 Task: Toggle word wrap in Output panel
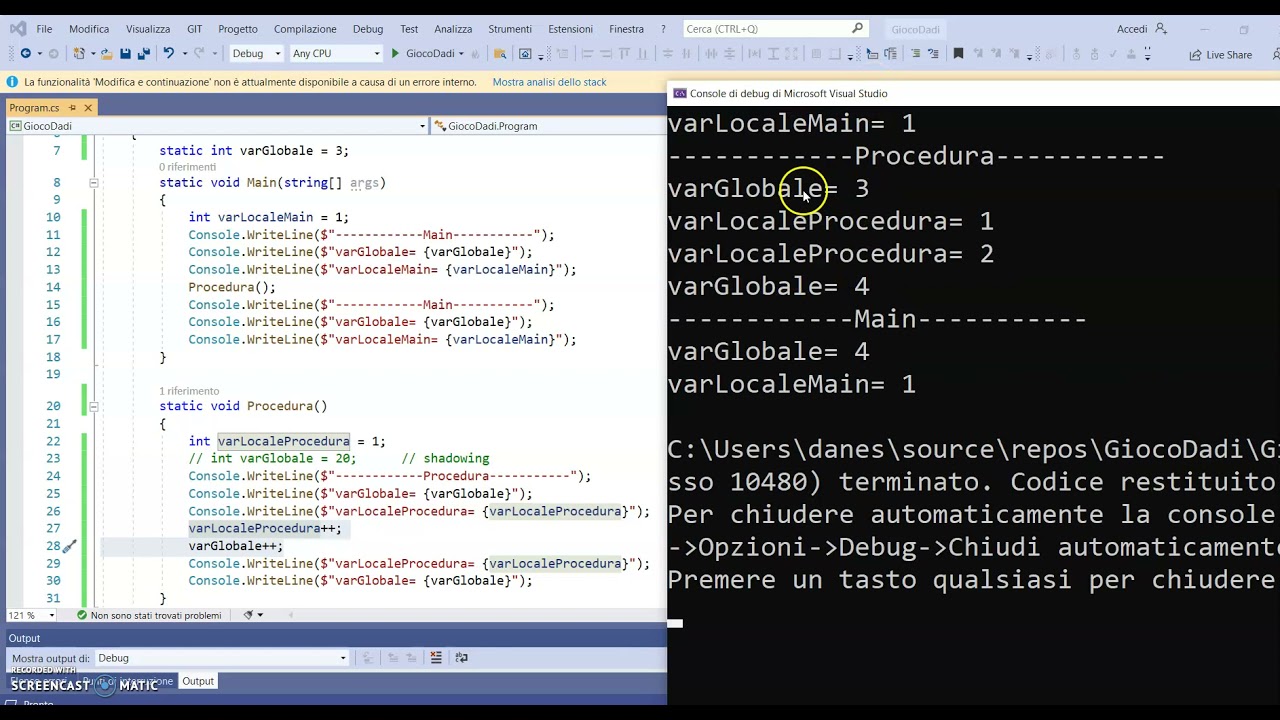[461, 657]
